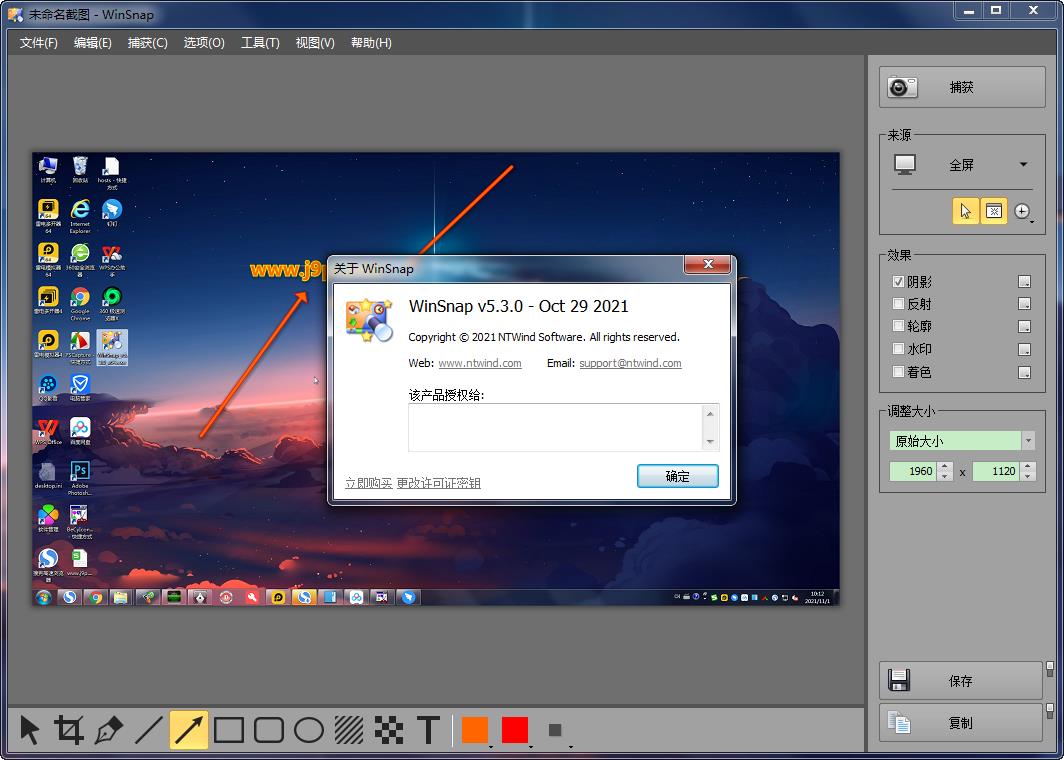Click WinSnap icon in the title bar
The height and width of the screenshot is (760, 1064).
[15, 14]
